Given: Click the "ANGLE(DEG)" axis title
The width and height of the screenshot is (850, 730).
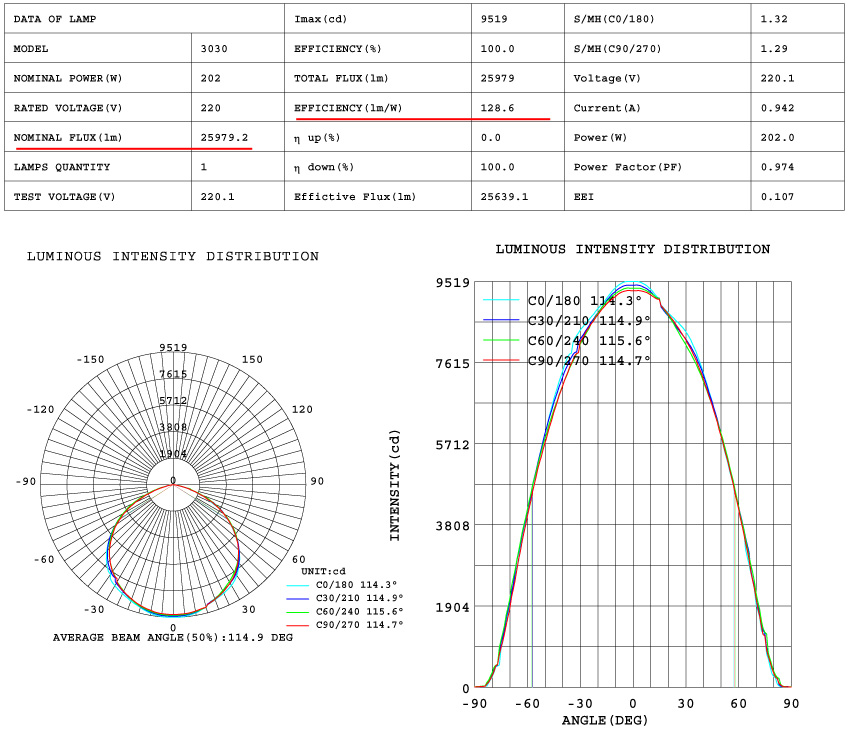Looking at the screenshot, I should [604, 721].
